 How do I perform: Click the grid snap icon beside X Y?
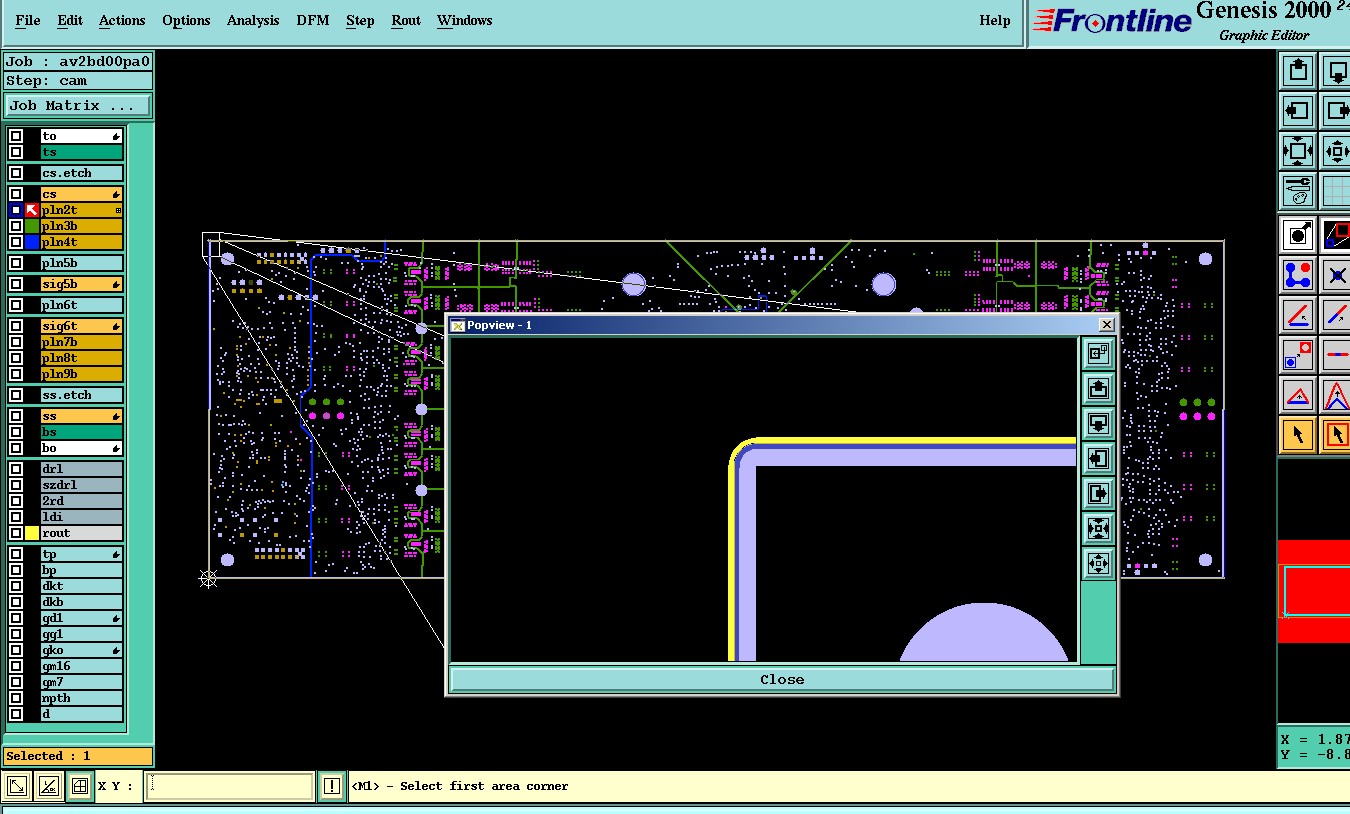(80, 786)
